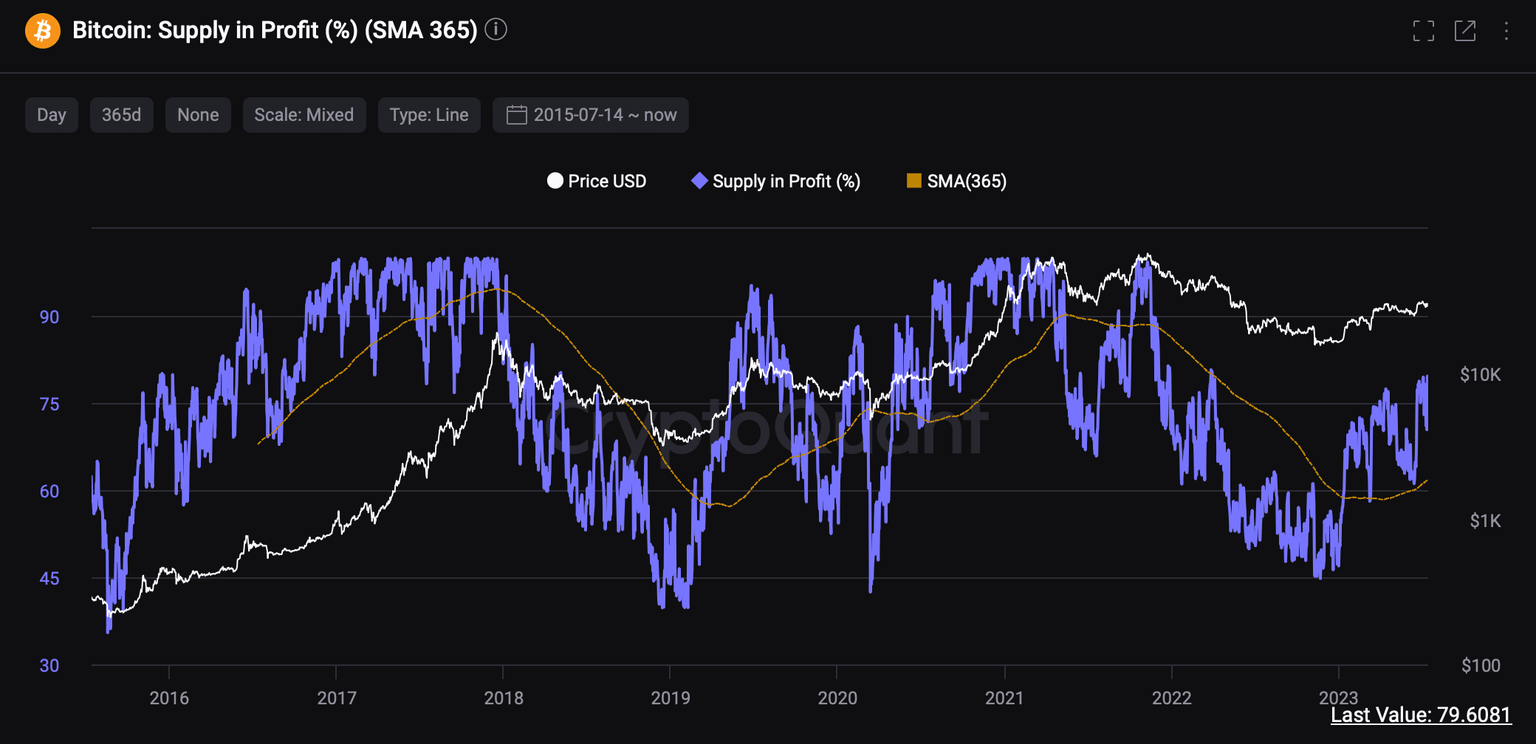This screenshot has width=1536, height=744.
Task: Toggle visibility of the Price USD series
Action: point(596,181)
